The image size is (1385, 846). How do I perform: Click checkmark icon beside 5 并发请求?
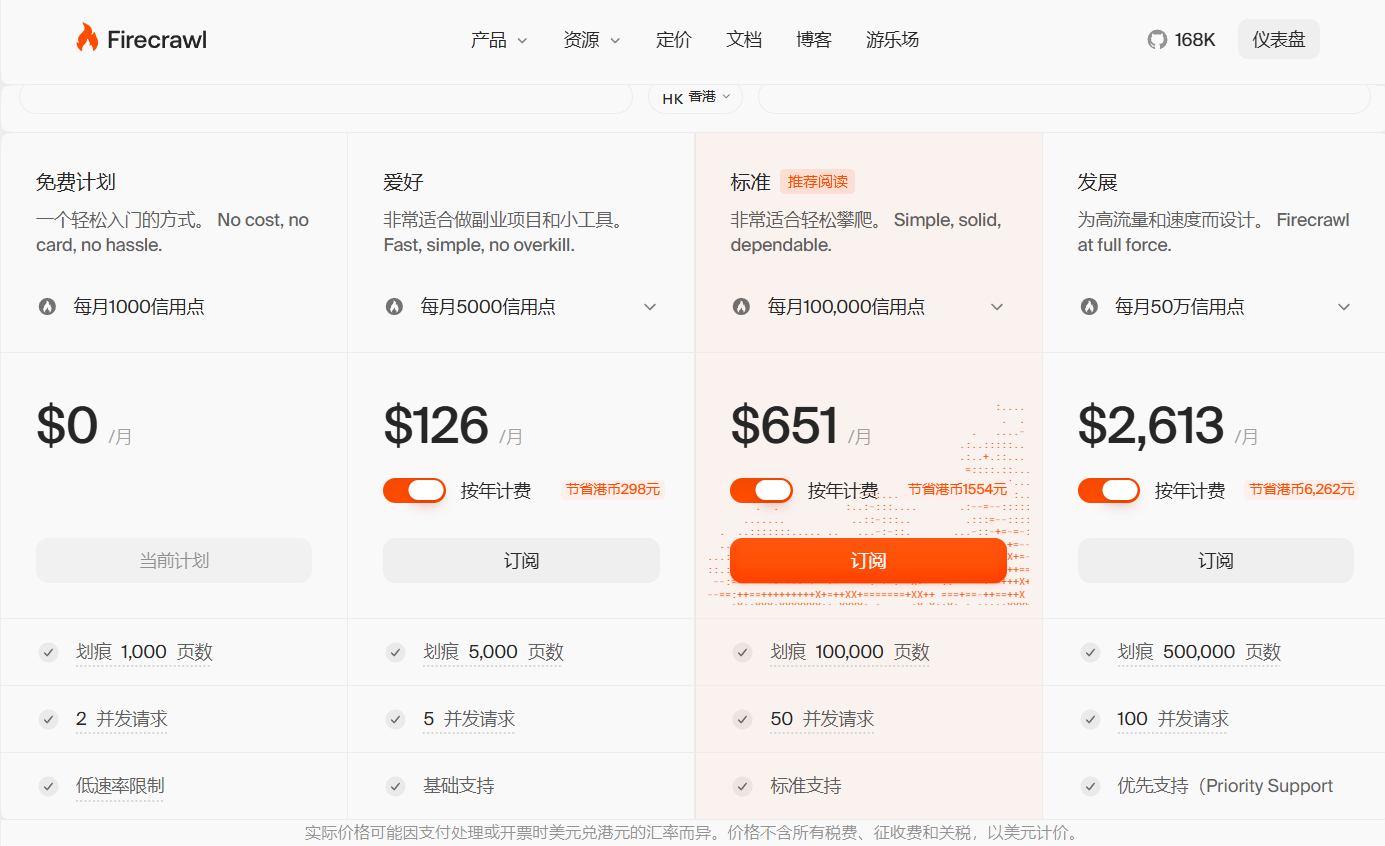pyautogui.click(x=395, y=719)
